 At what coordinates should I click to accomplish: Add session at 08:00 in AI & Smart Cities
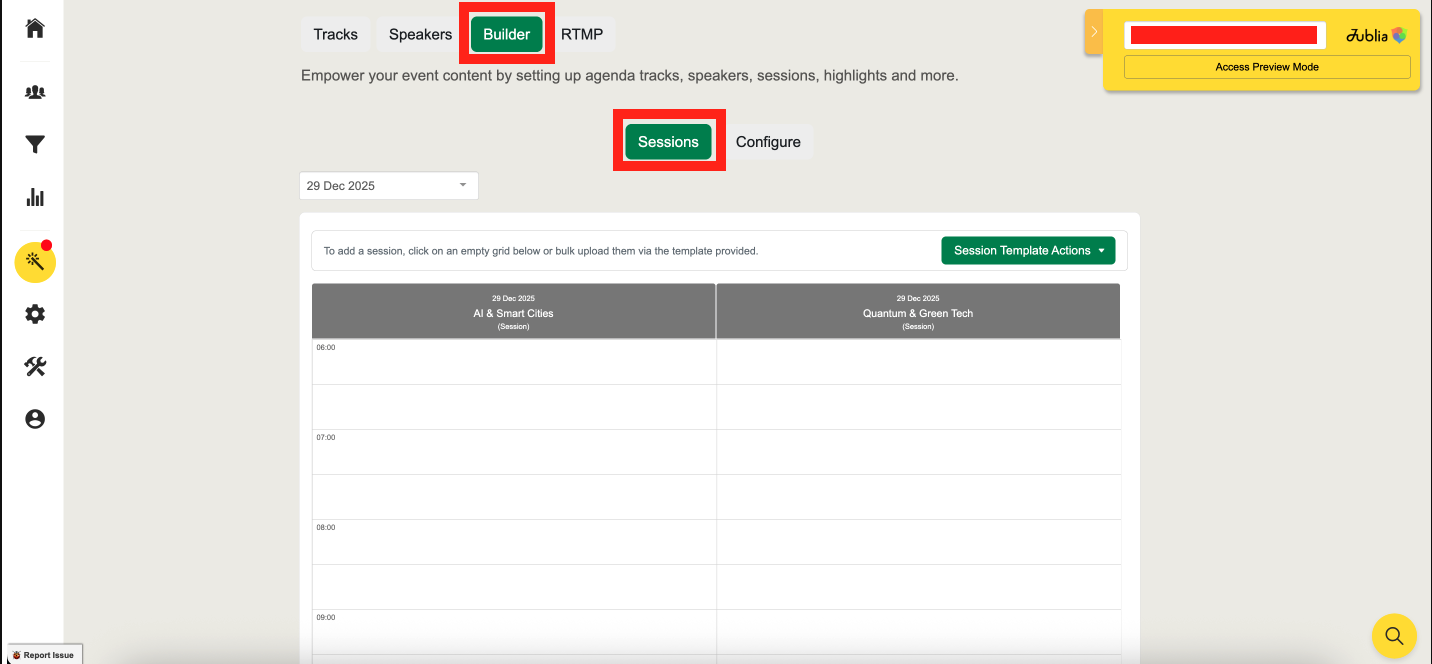(514, 542)
